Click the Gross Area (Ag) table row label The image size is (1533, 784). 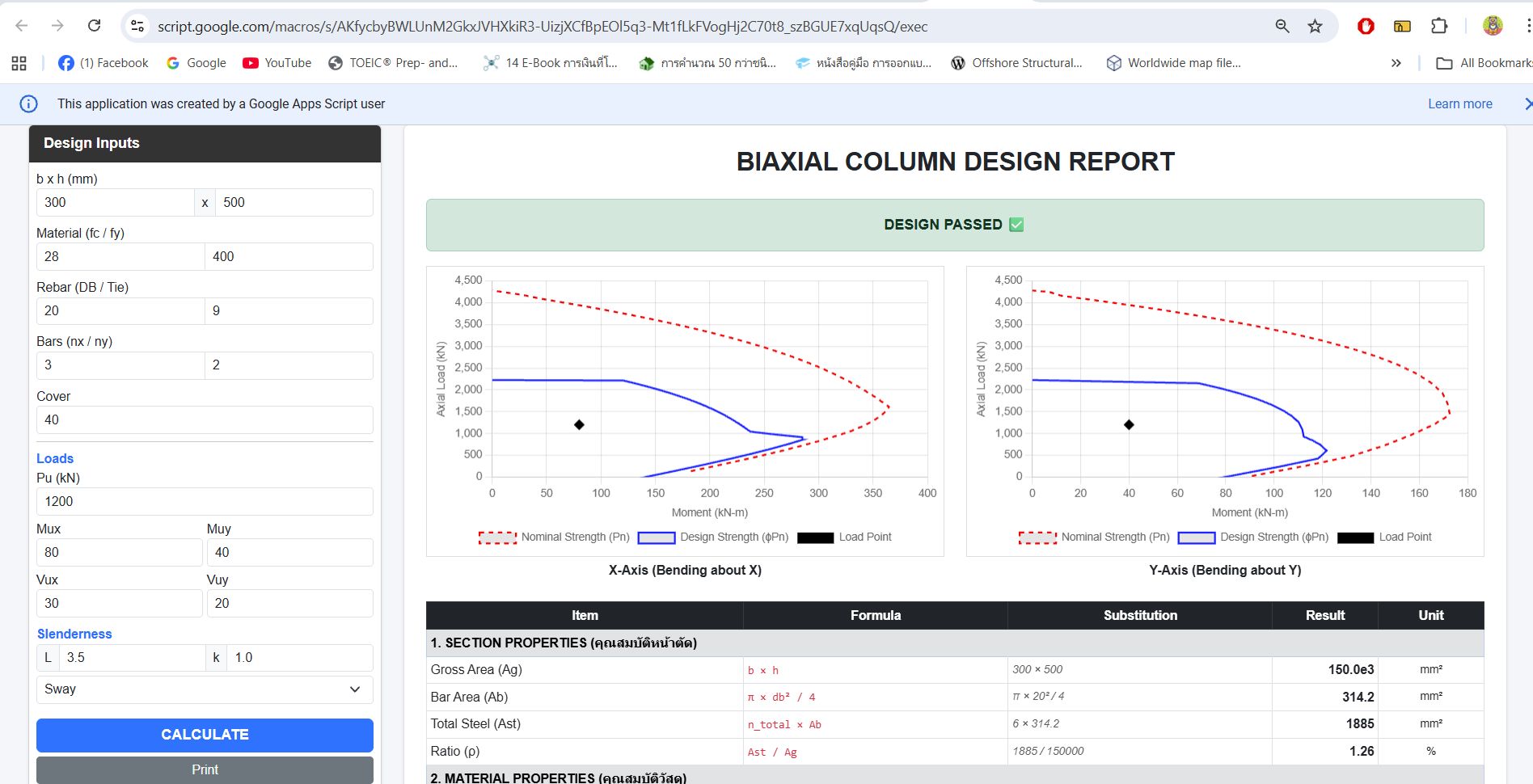point(476,669)
